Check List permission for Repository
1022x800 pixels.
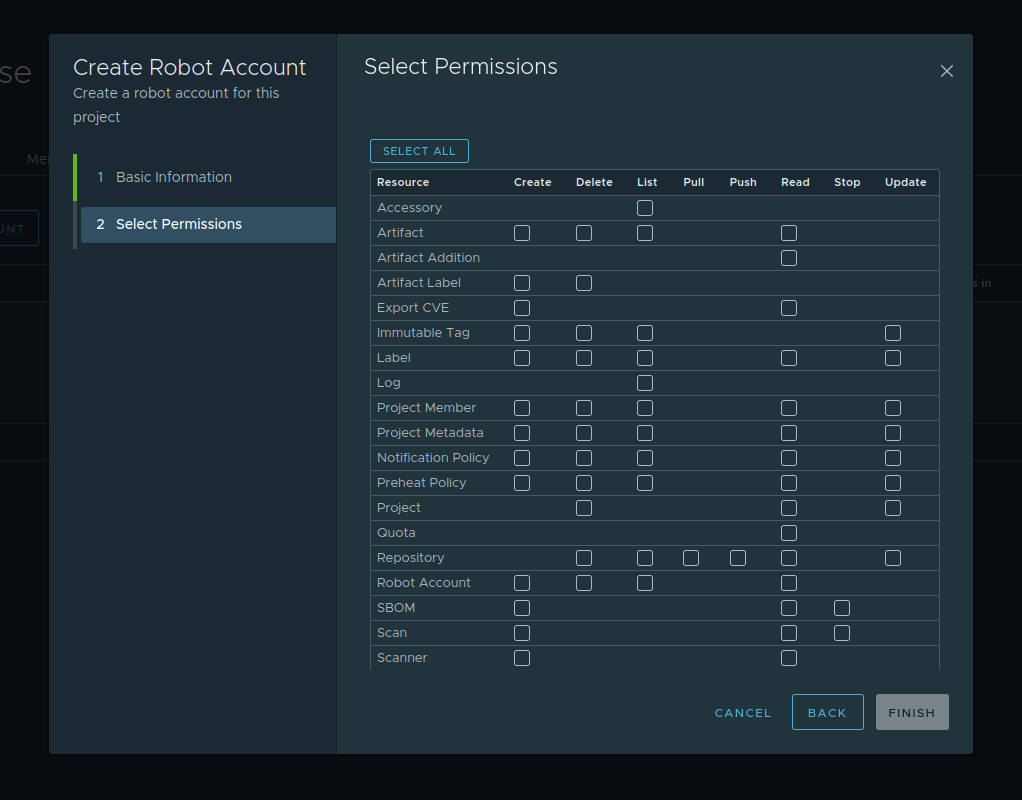(645, 558)
